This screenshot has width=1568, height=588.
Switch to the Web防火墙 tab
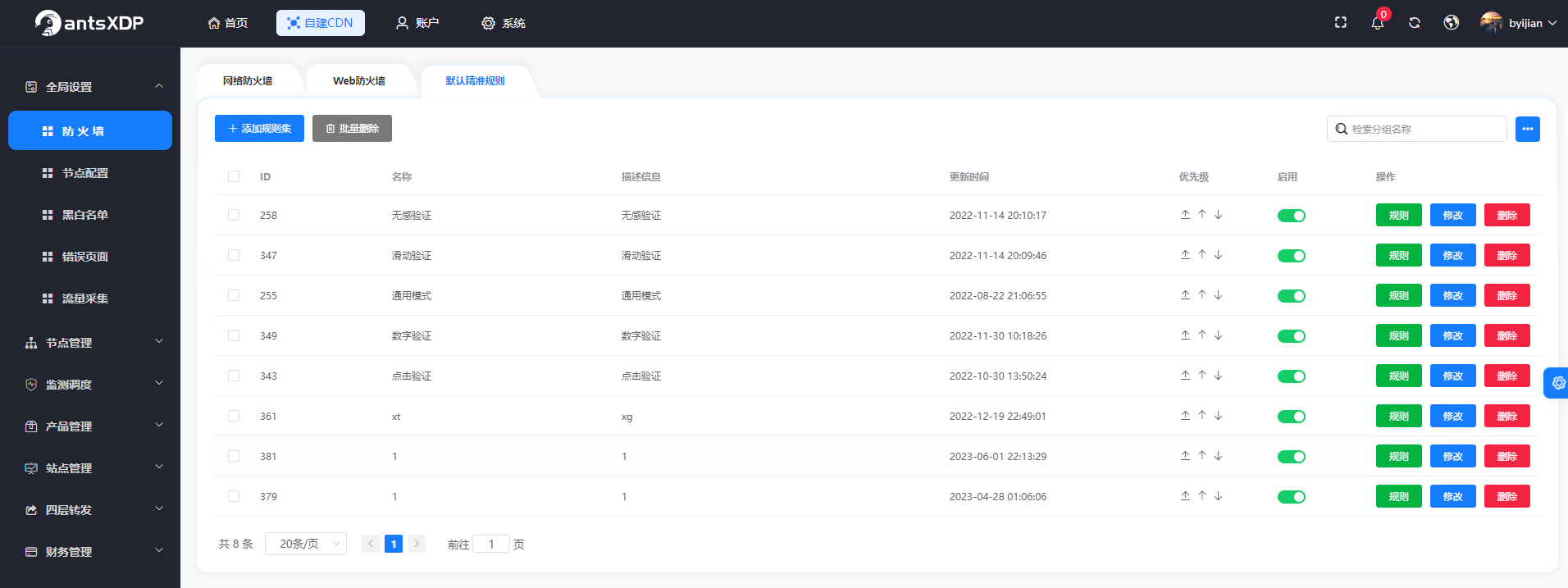click(x=359, y=81)
